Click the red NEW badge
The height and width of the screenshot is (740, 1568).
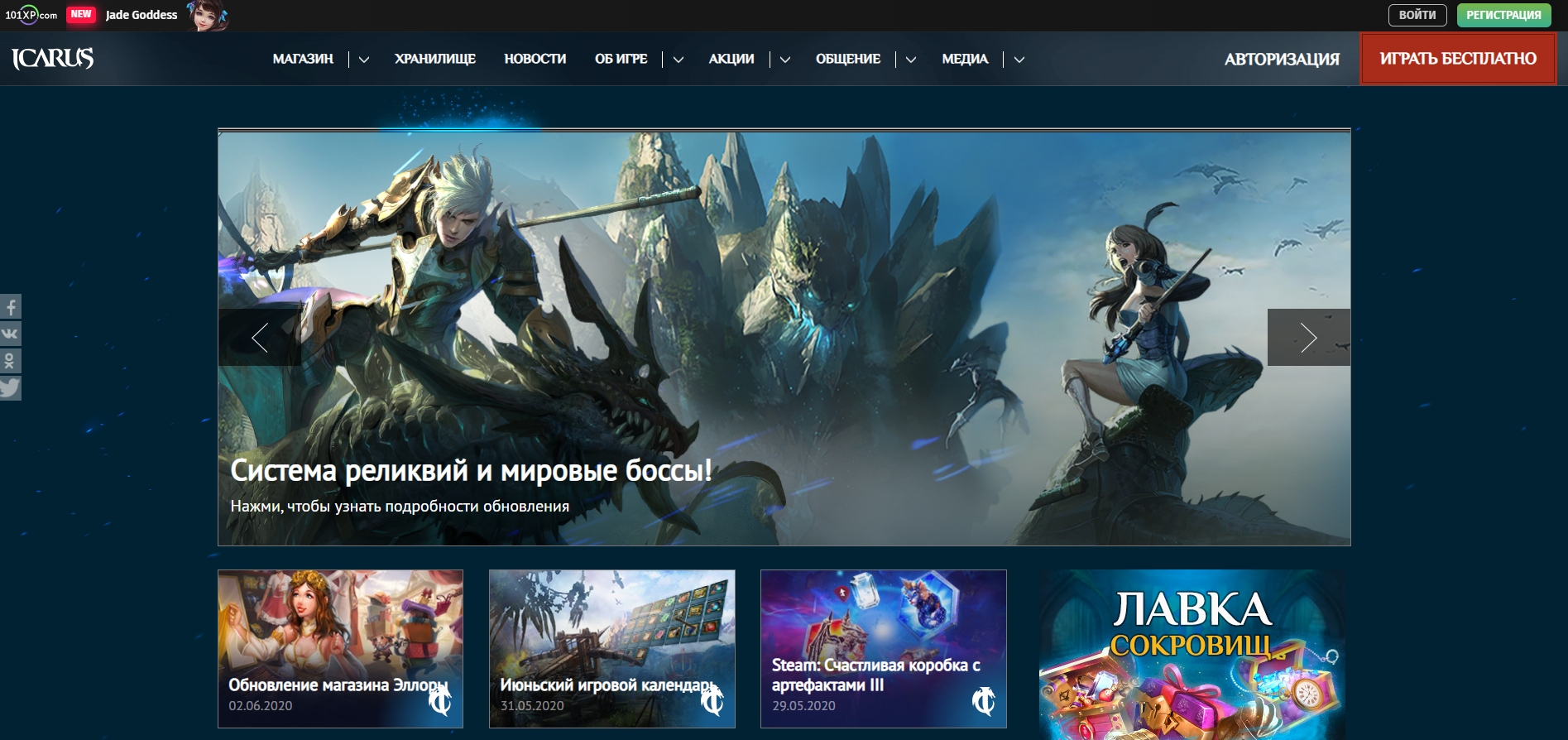click(x=81, y=15)
